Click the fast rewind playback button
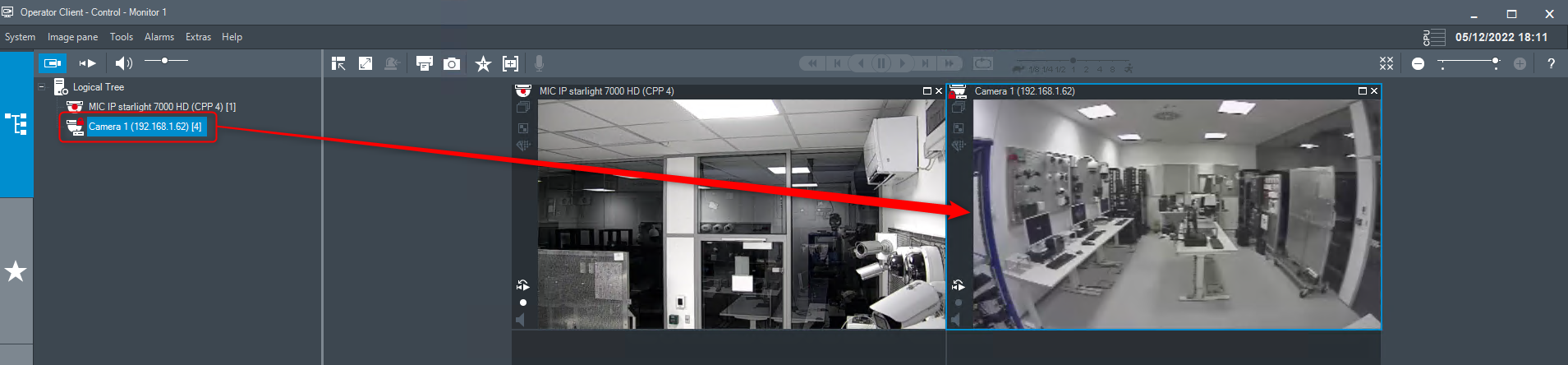1568x365 pixels. (x=812, y=63)
